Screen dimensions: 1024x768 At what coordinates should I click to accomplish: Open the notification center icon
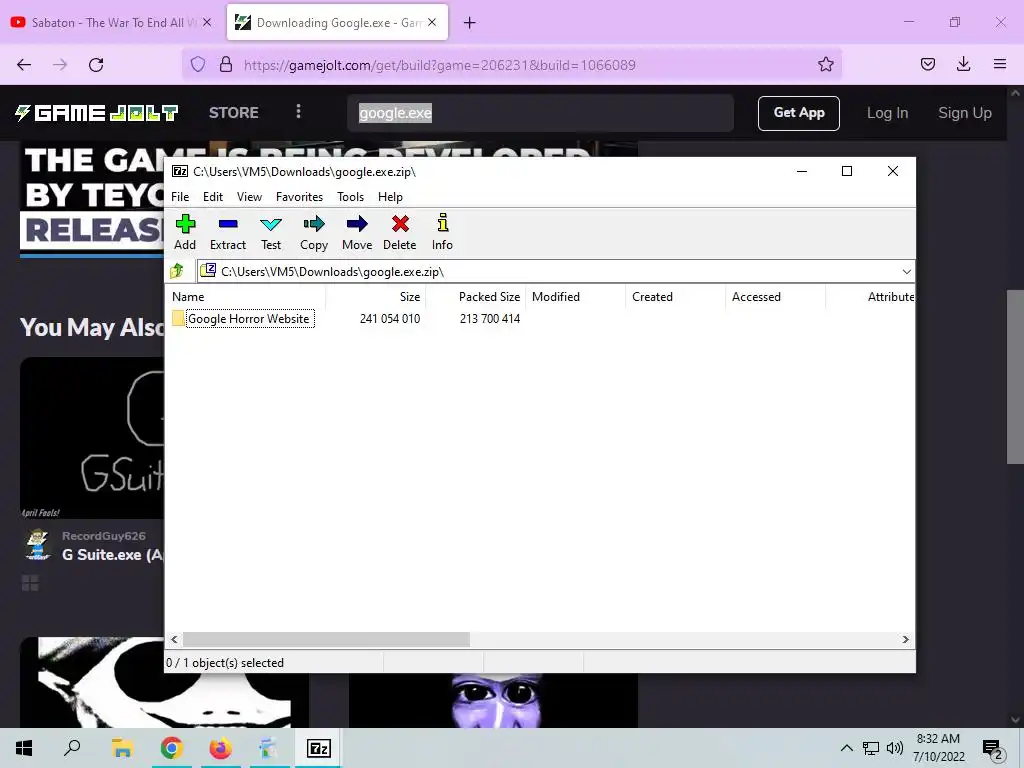[x=993, y=750]
